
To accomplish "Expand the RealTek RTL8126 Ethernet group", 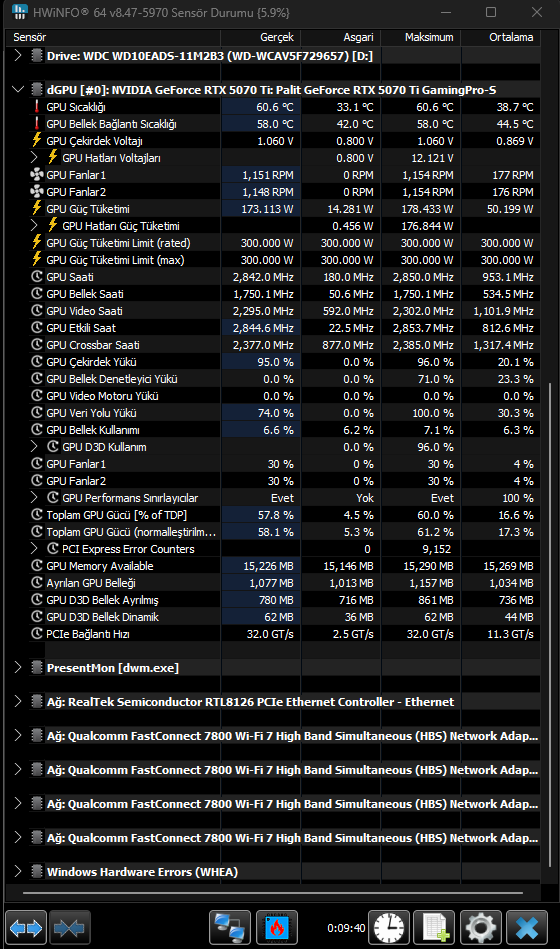I will pyautogui.click(x=18, y=701).
